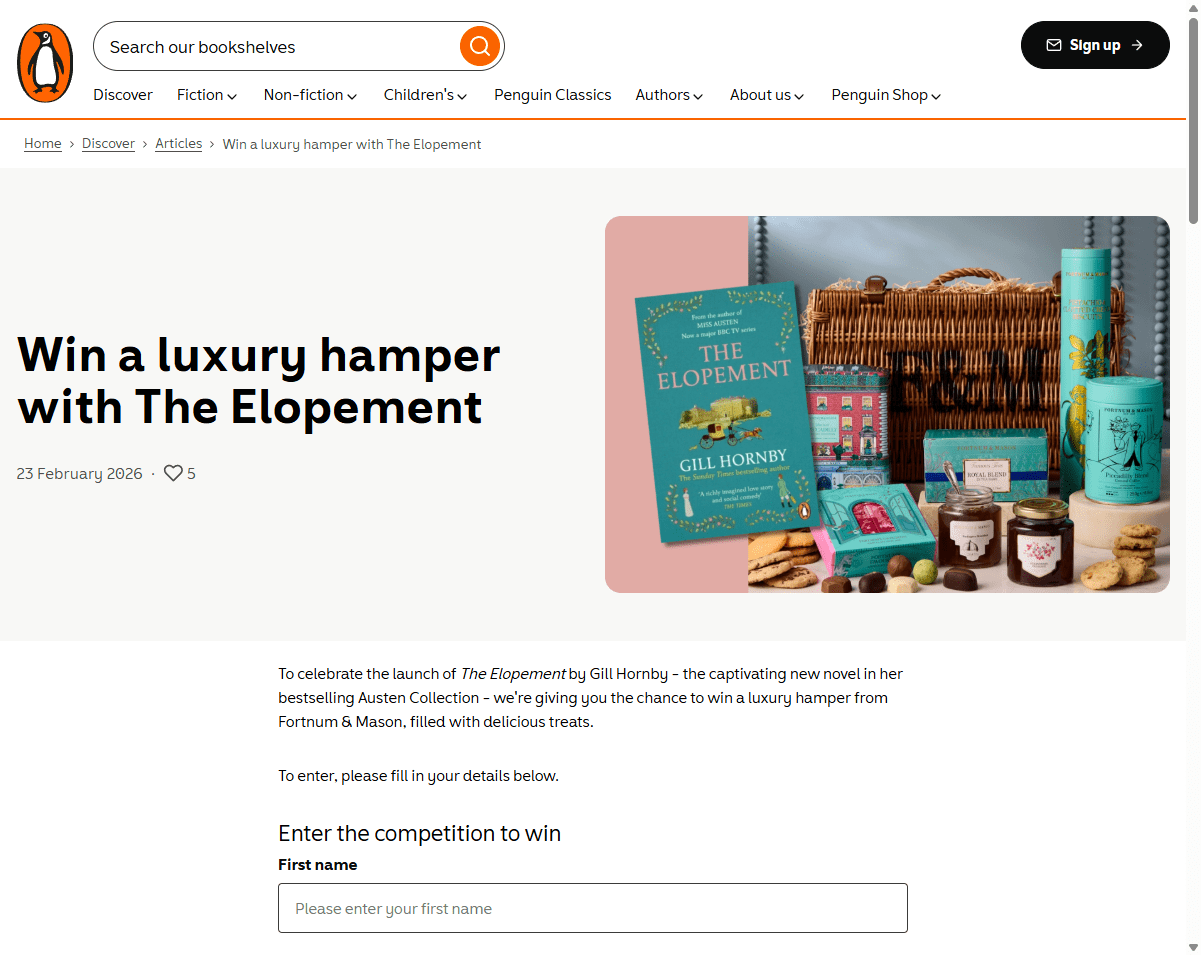Click the Penguin logo
The width and height of the screenshot is (1201, 955).
(x=45, y=63)
